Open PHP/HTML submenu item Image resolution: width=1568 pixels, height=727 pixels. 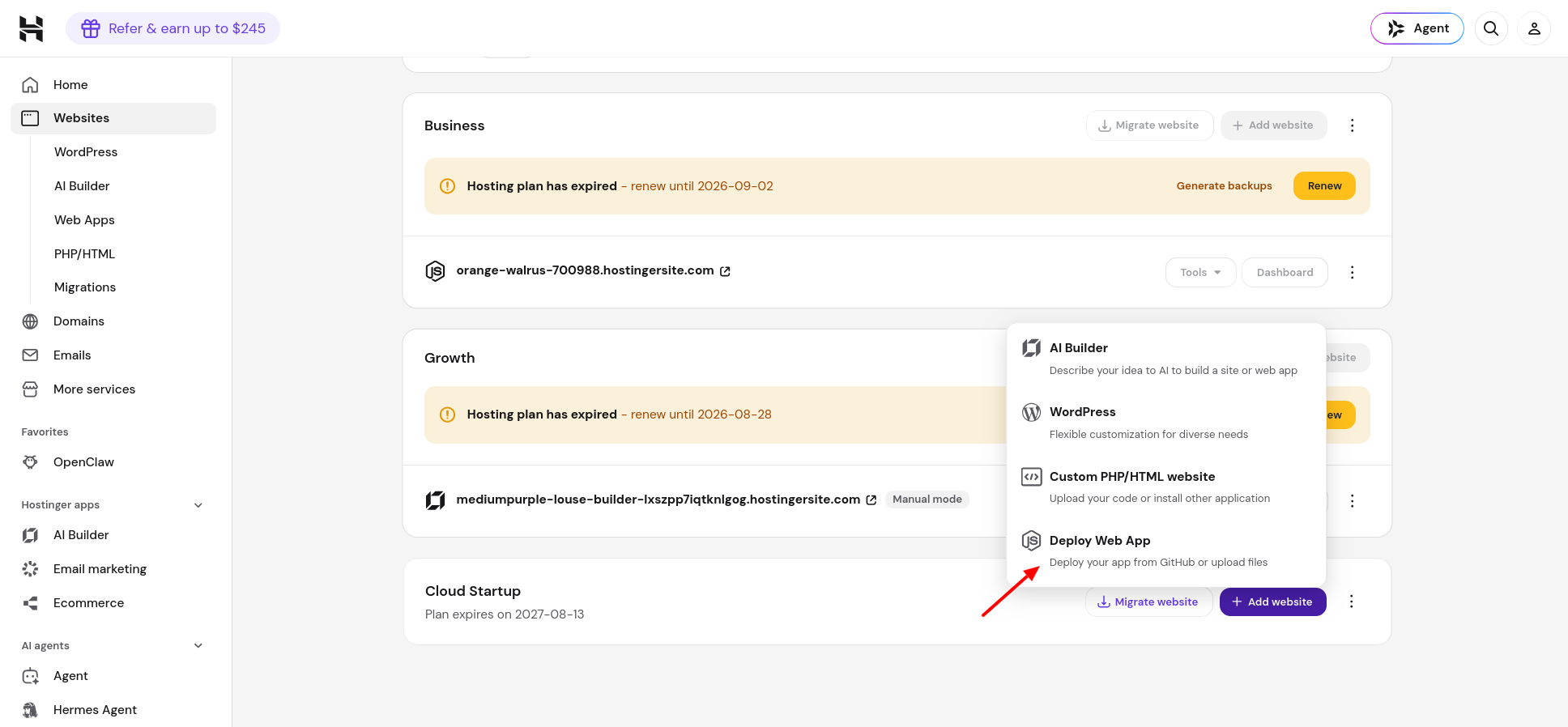coord(84,254)
